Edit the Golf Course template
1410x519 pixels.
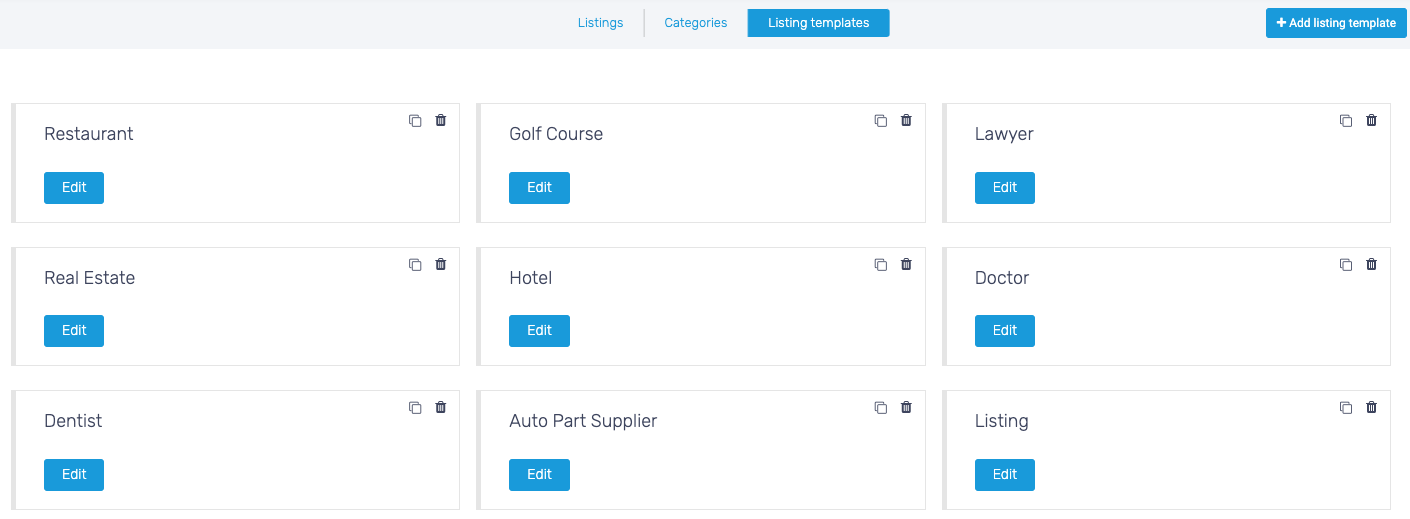tap(539, 188)
